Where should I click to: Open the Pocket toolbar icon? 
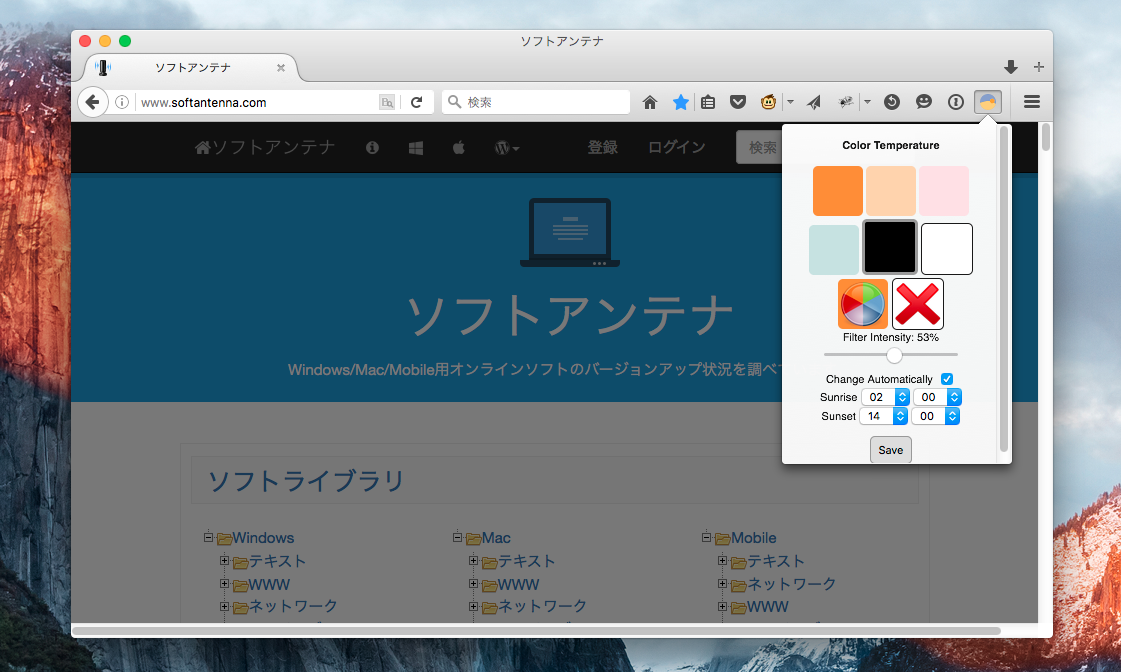pyautogui.click(x=738, y=102)
